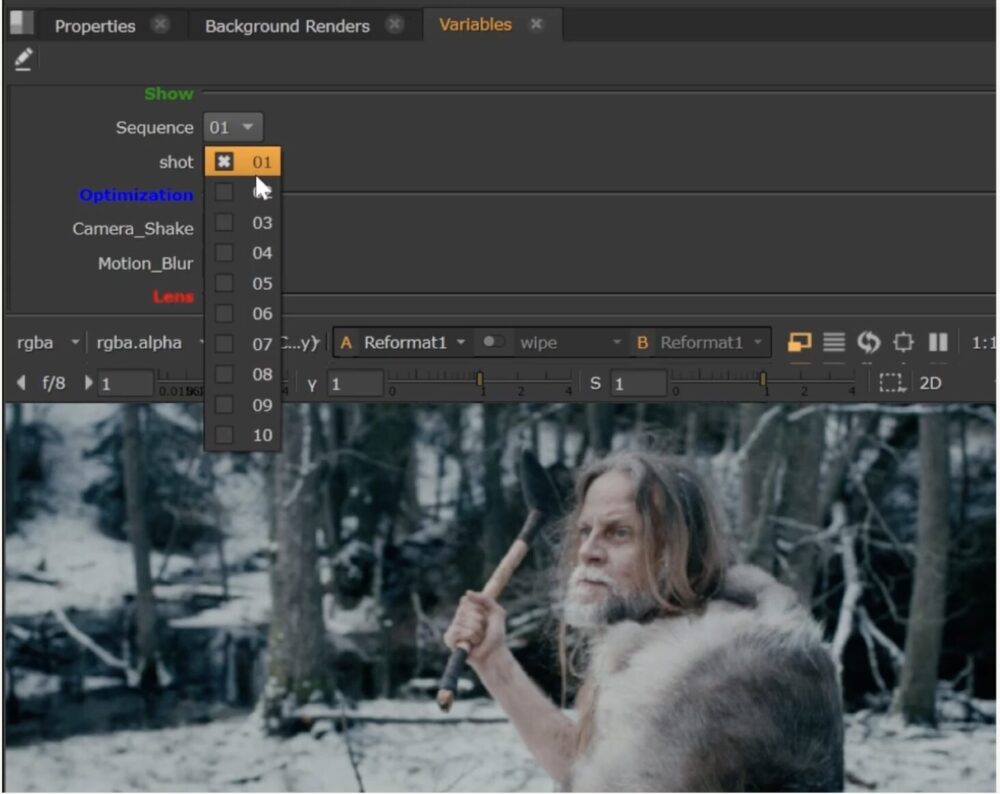
Task: Click the Motion_Blur label
Action: coord(145,263)
